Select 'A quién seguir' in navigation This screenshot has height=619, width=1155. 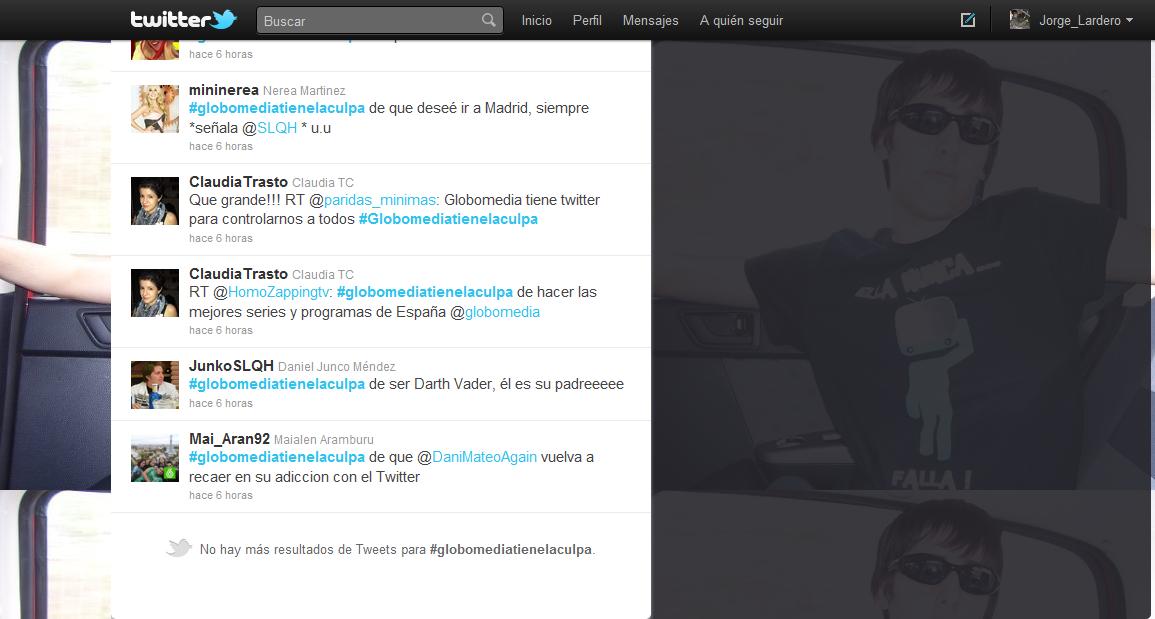pyautogui.click(x=741, y=20)
